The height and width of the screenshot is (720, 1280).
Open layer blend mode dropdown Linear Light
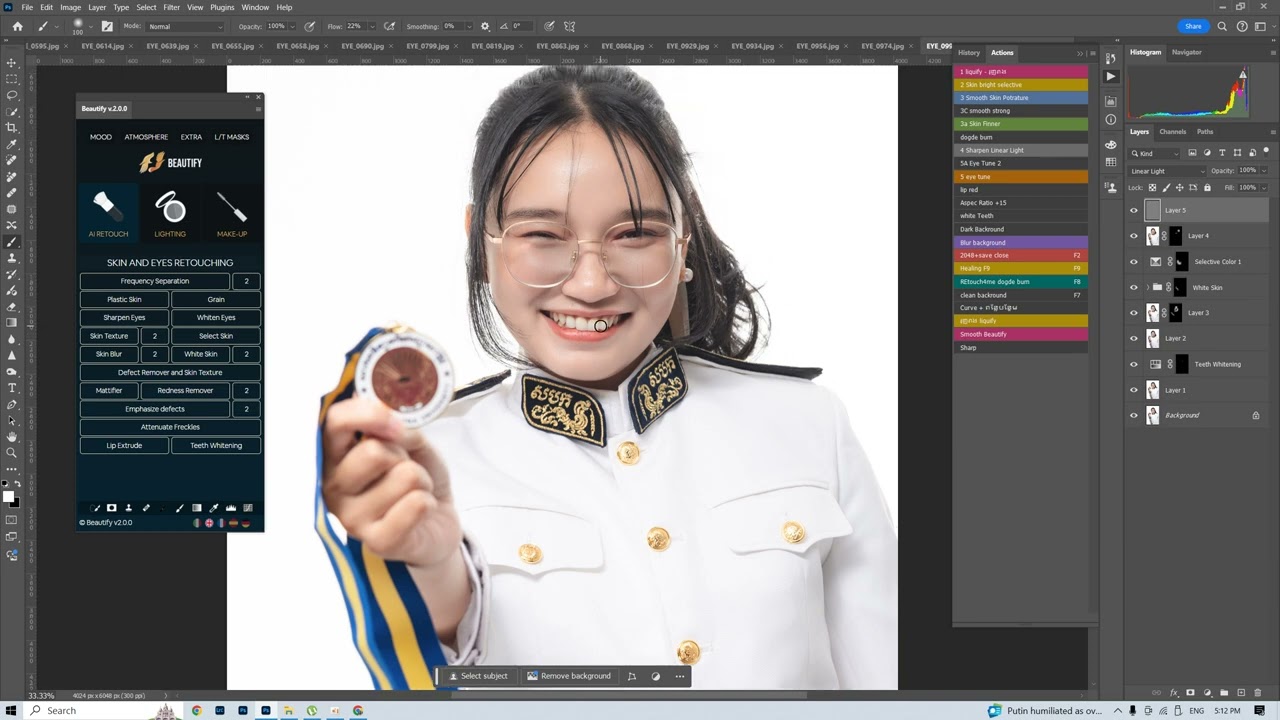click(x=1167, y=171)
